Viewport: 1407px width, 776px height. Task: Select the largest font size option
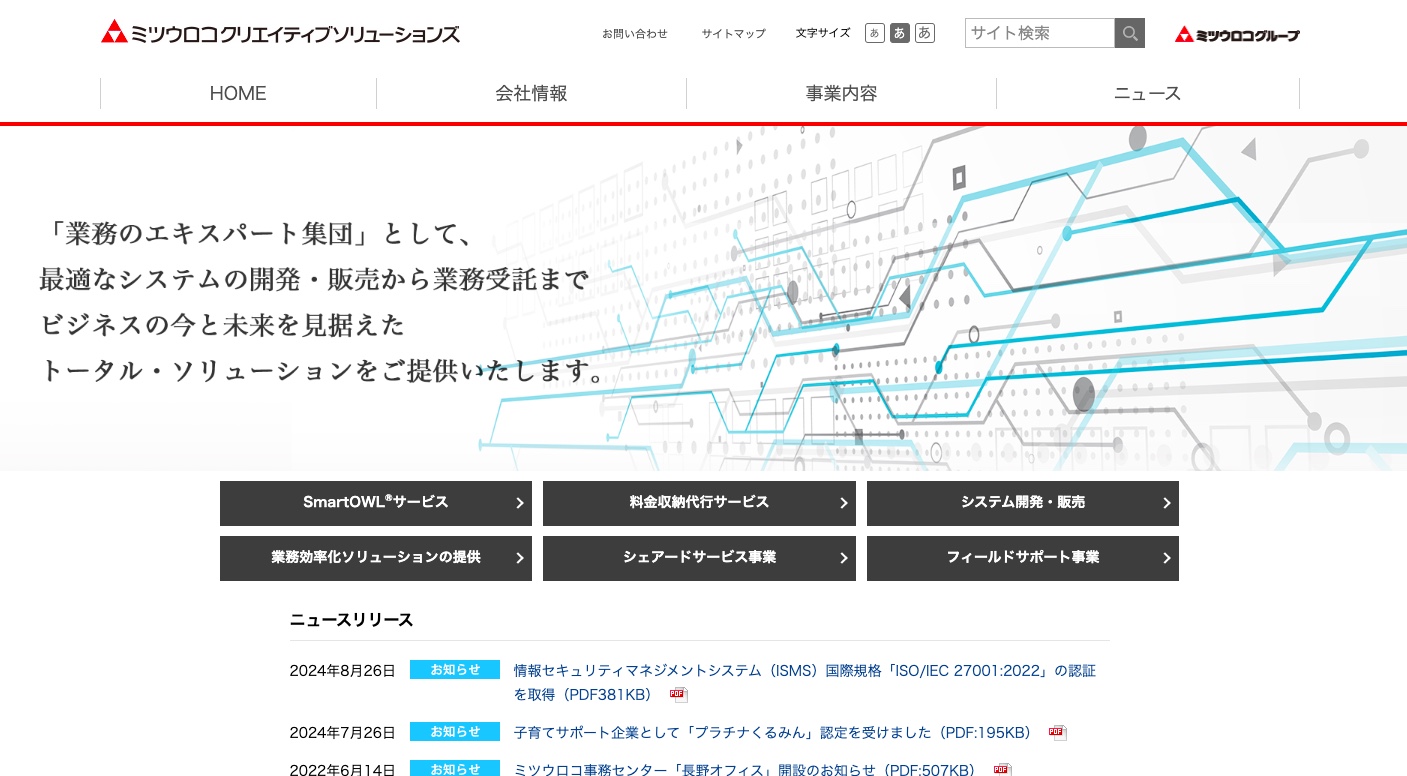[924, 33]
